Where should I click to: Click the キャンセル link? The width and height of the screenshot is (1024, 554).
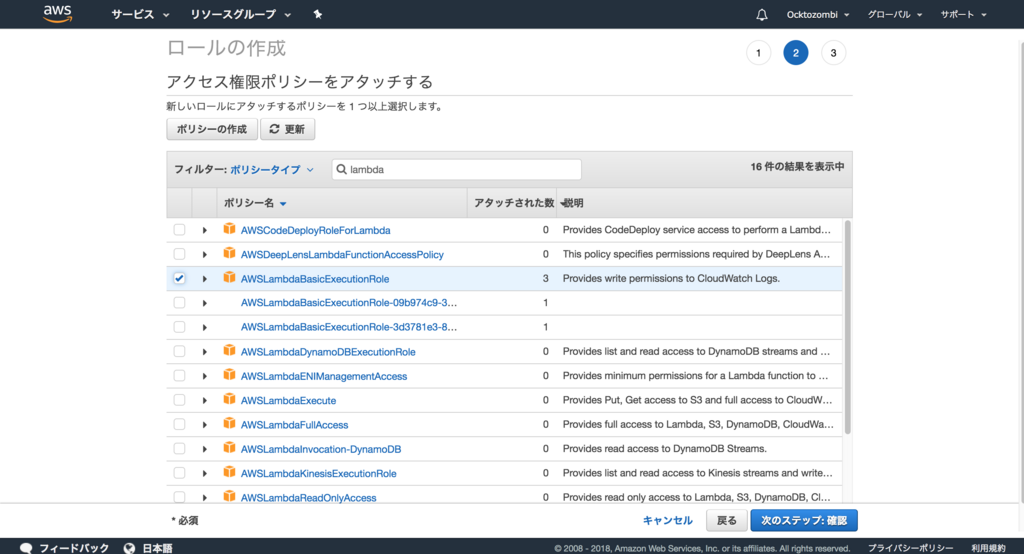coord(667,521)
